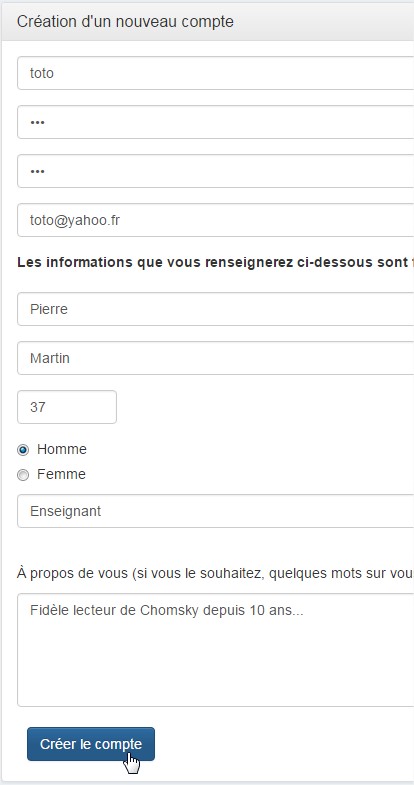Place cursor after 'depuis 10 ans...' text
This screenshot has width=414, height=785.
pyautogui.click(x=304, y=611)
